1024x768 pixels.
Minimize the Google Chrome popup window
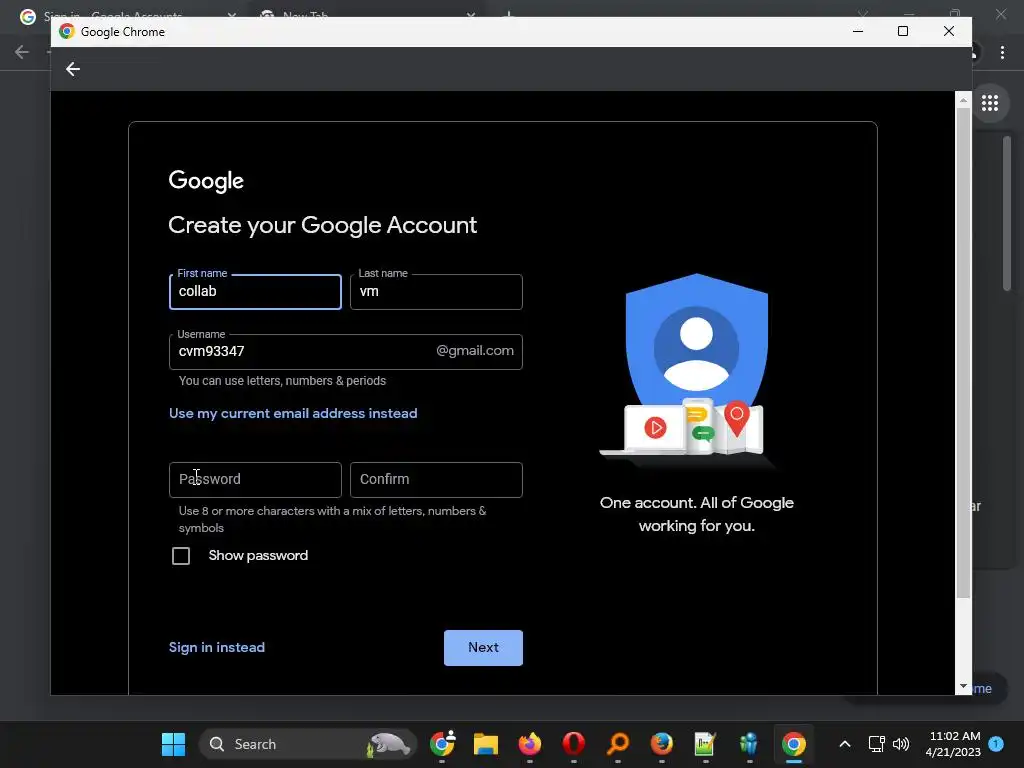[858, 31]
